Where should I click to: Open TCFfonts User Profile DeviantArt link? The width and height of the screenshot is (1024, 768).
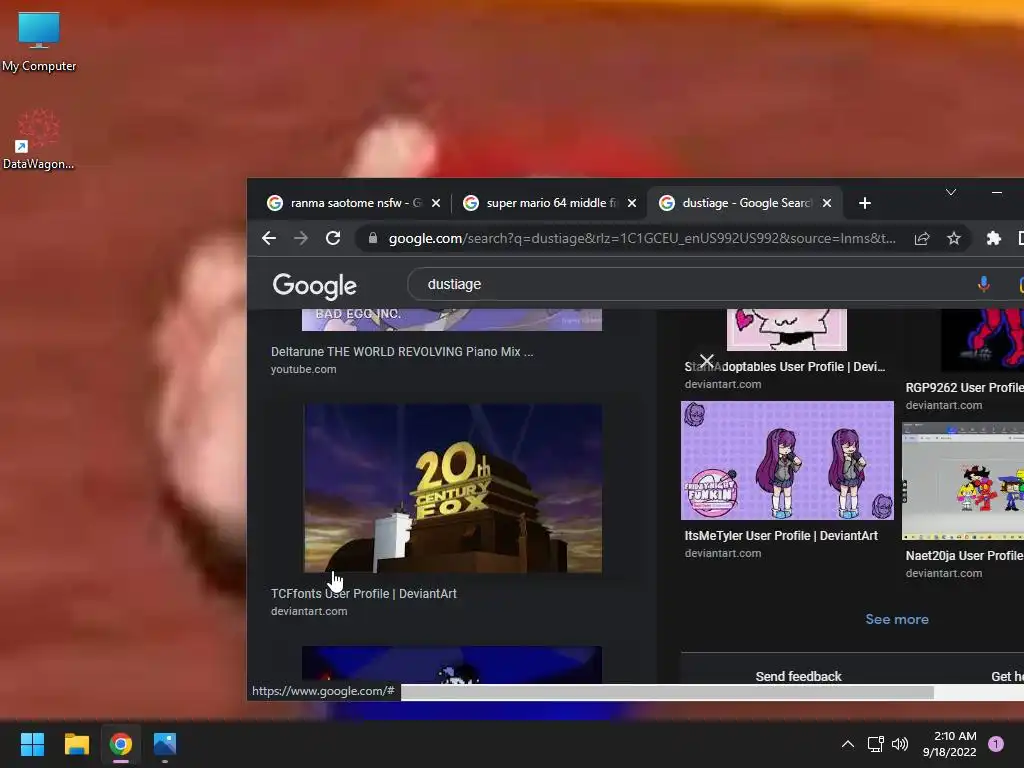364,594
